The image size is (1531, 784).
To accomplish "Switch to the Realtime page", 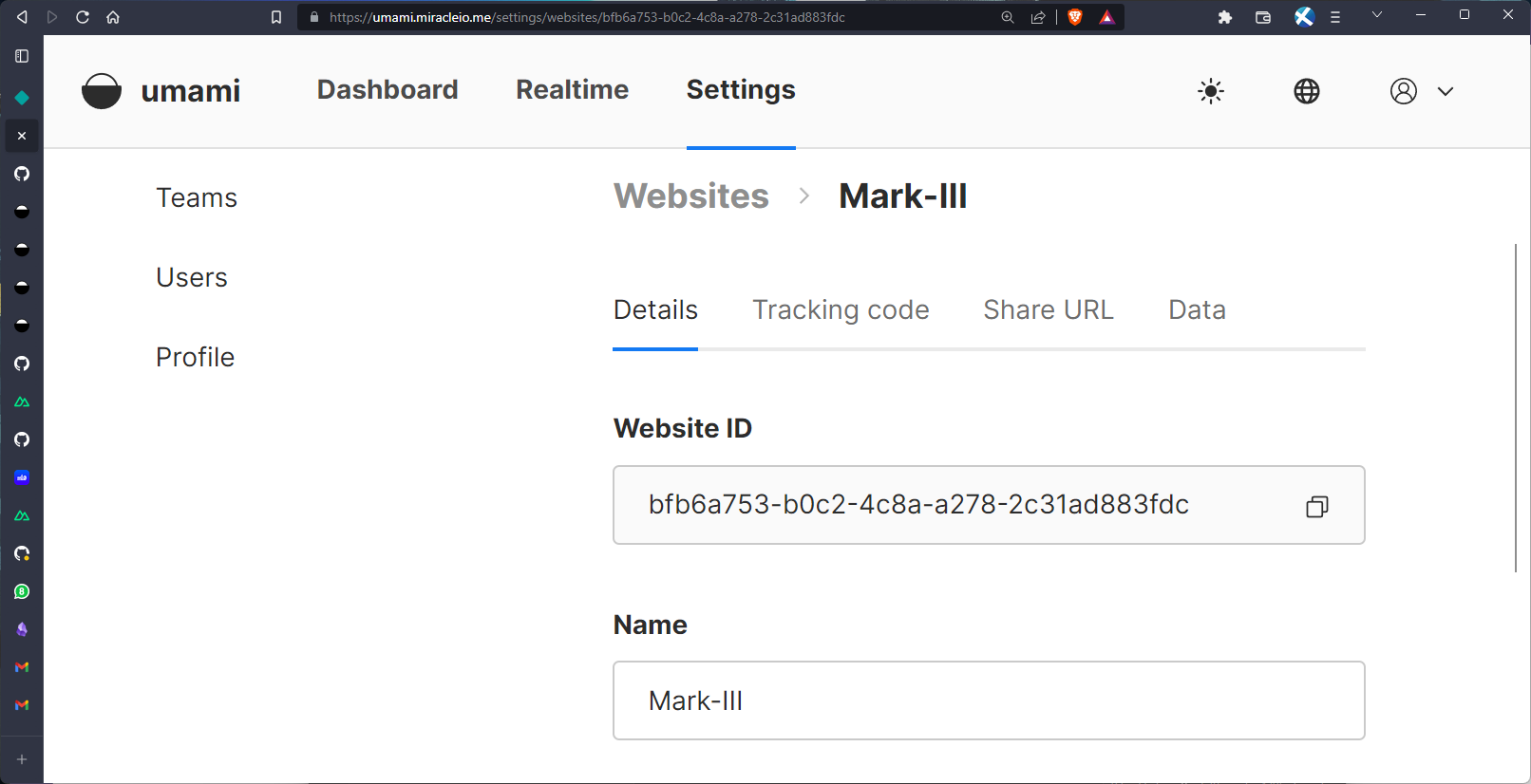I will [572, 90].
